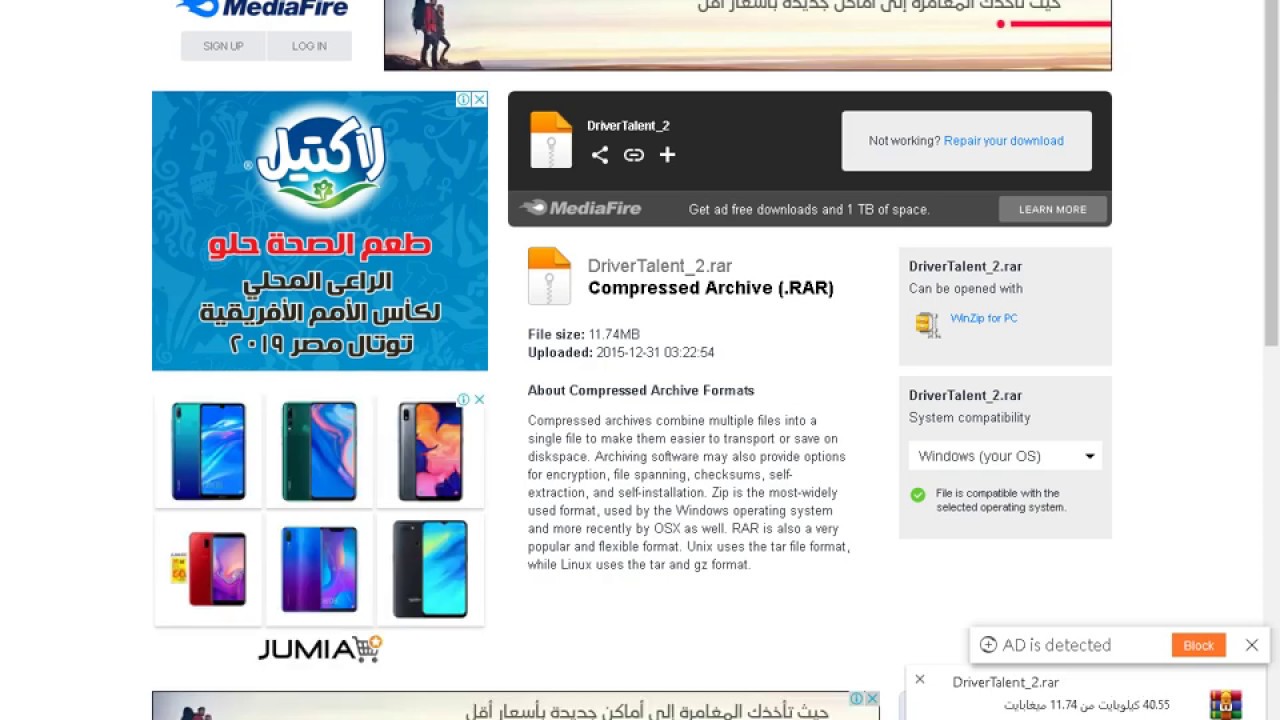Click the MediaFire logo at top
This screenshot has height=720, width=1280.
(262, 9)
